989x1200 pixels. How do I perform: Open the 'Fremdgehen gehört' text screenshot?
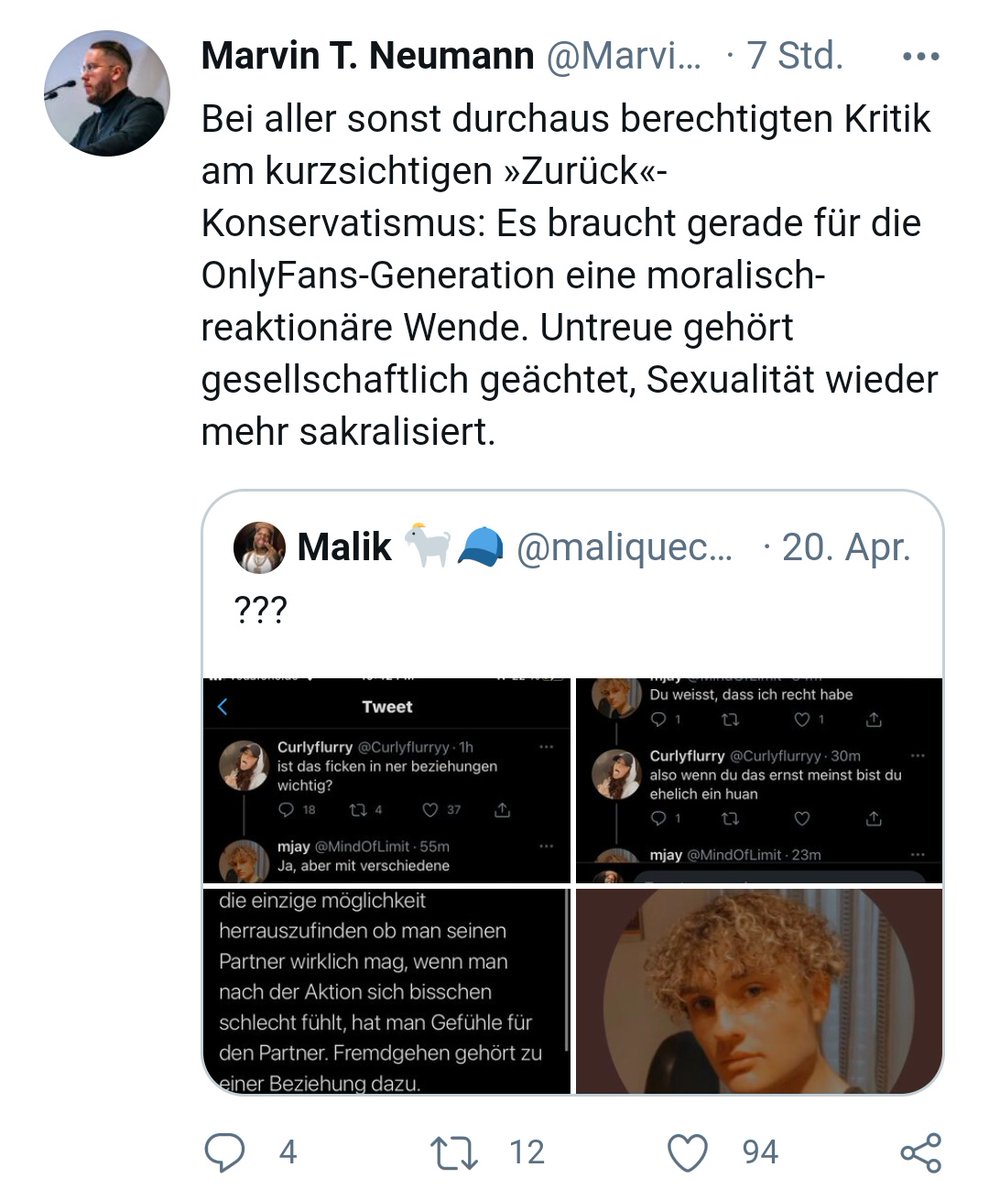tap(386, 991)
